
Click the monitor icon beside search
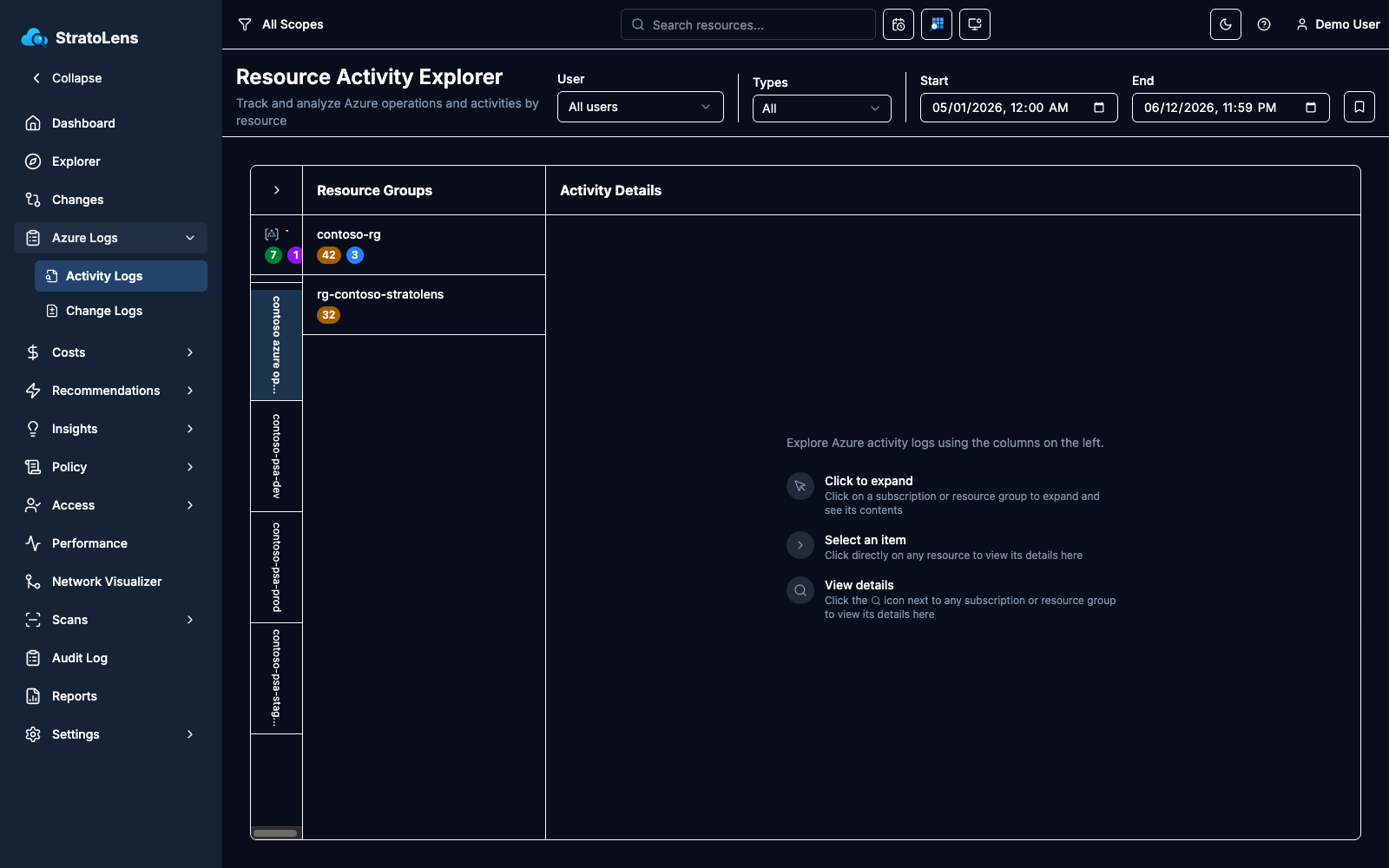tap(975, 24)
